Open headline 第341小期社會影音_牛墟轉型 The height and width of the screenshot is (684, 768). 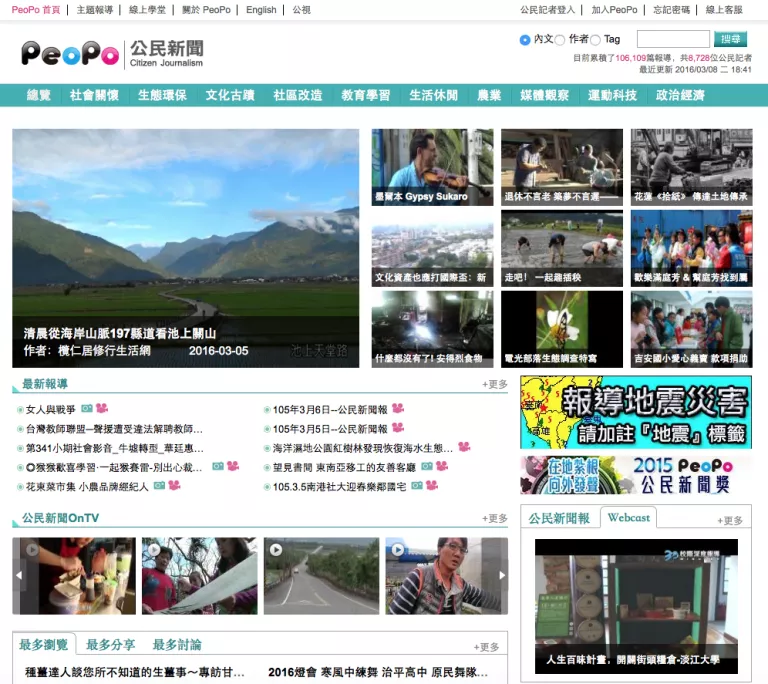[x=115, y=448]
